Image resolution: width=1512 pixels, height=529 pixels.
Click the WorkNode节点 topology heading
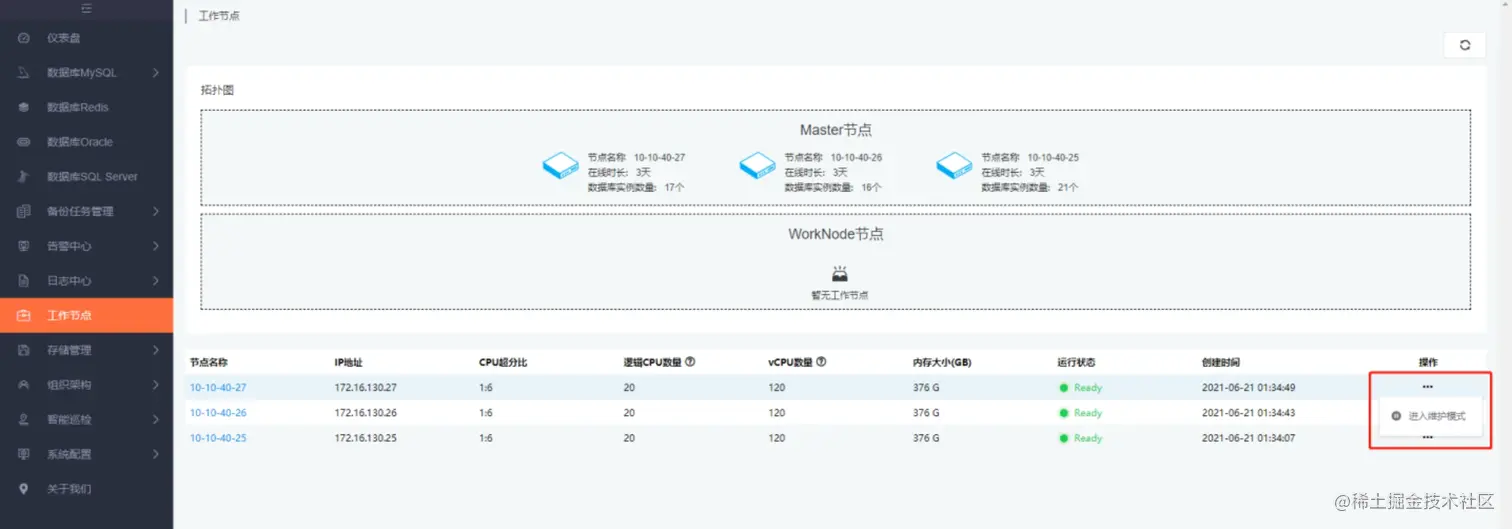point(836,234)
